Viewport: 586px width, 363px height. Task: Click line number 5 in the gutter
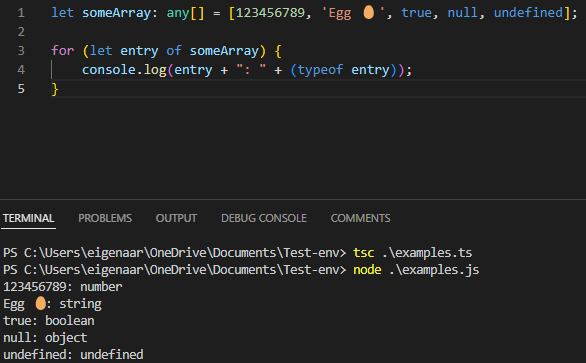(21, 89)
